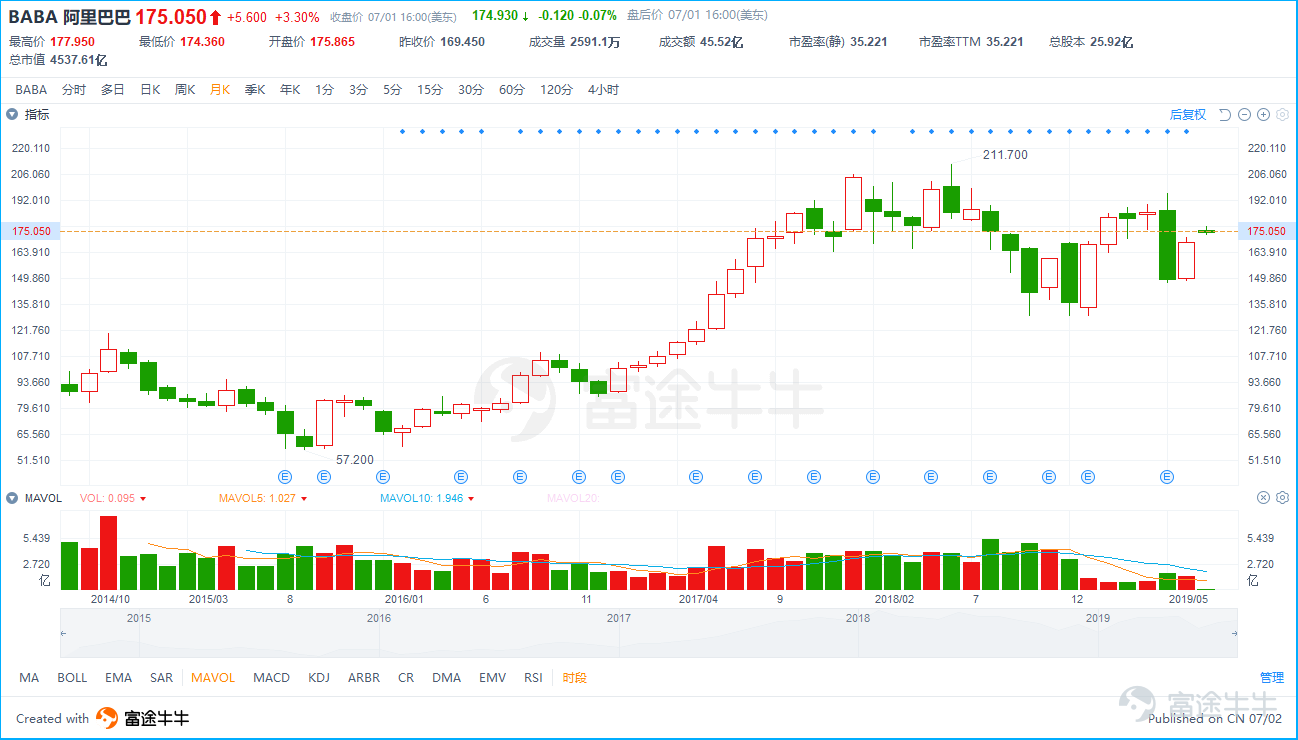Click the current price 175.050 in header
This screenshot has height=740, width=1298.
coord(171,17)
